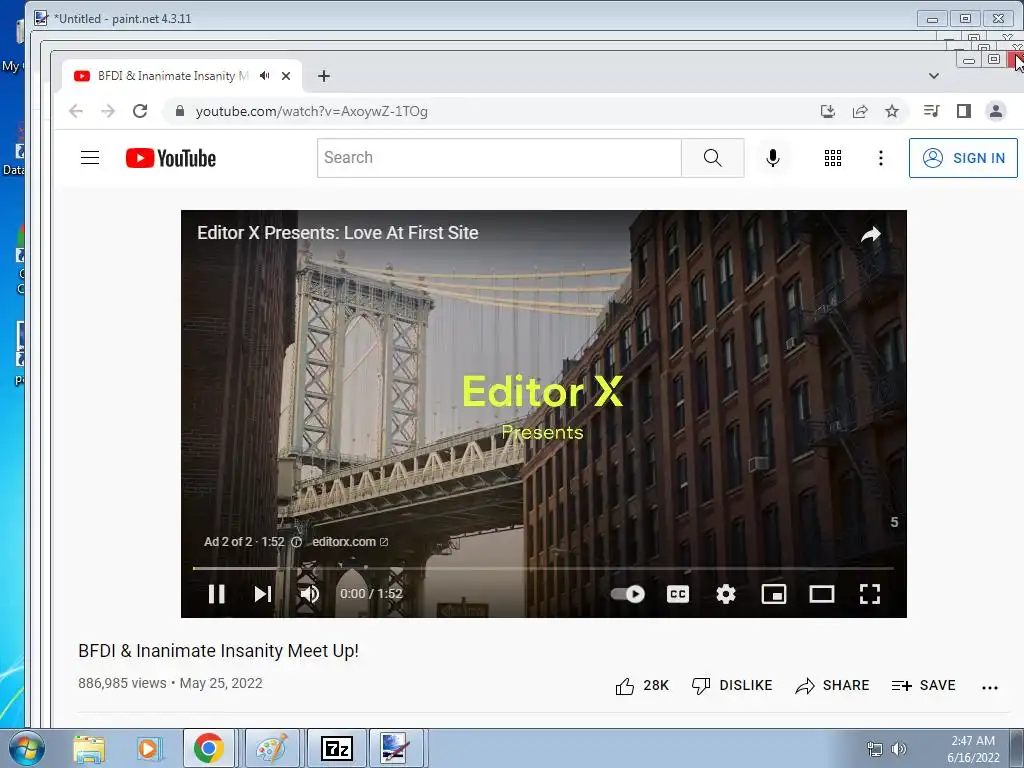Image resolution: width=1024 pixels, height=768 pixels.
Task: Open YouTube settings three-dot menu
Action: click(x=880, y=158)
